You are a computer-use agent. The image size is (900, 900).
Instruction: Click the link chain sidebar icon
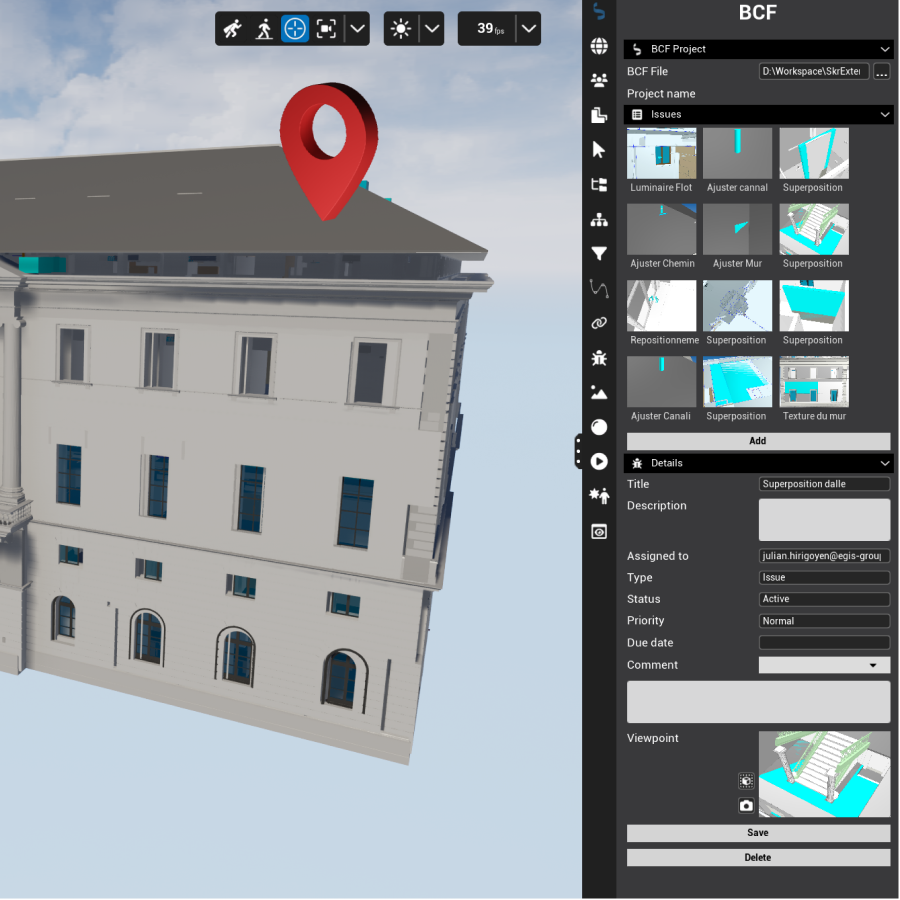coord(599,323)
